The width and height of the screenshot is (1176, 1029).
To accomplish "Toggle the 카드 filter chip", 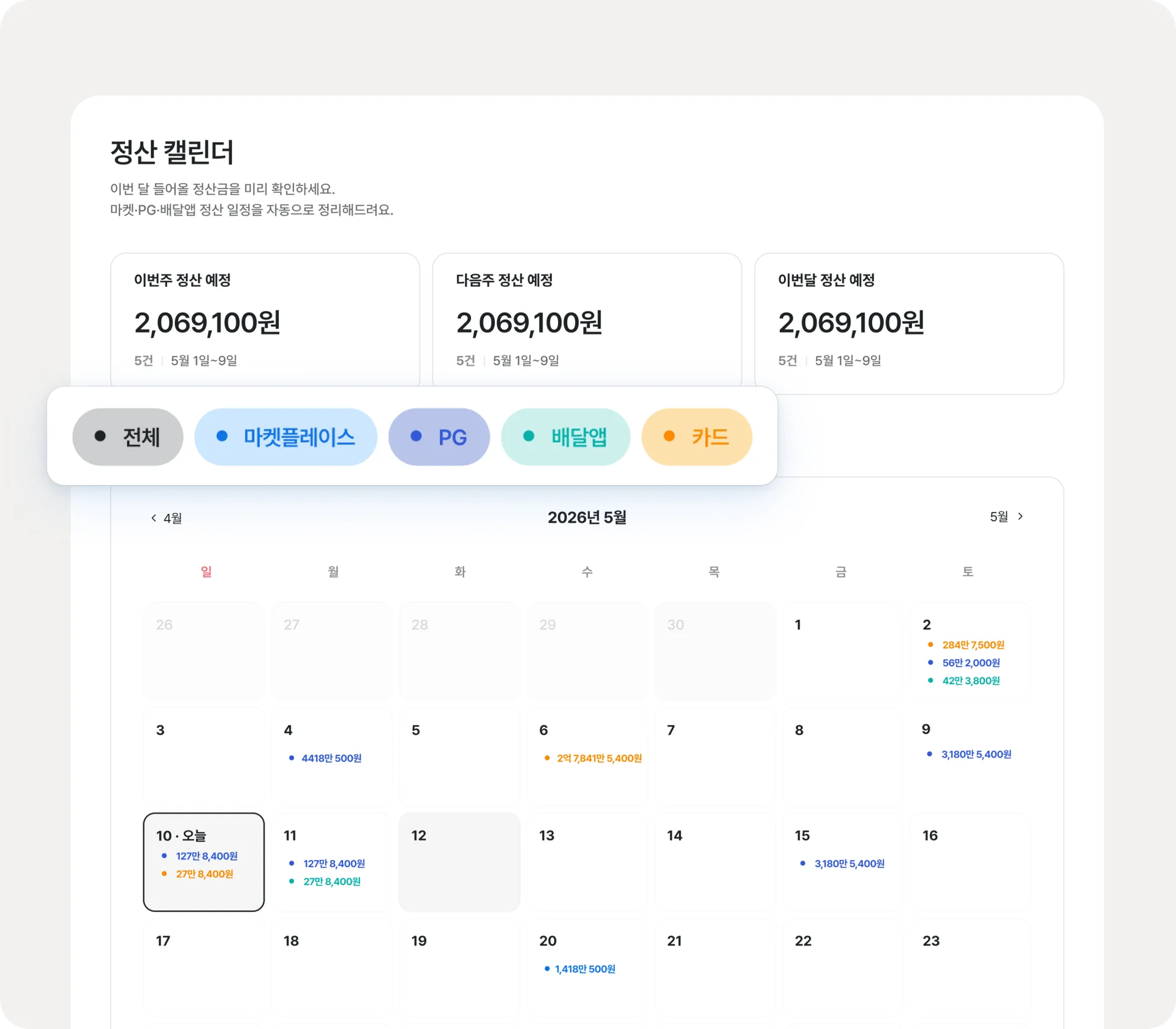I will [696, 437].
